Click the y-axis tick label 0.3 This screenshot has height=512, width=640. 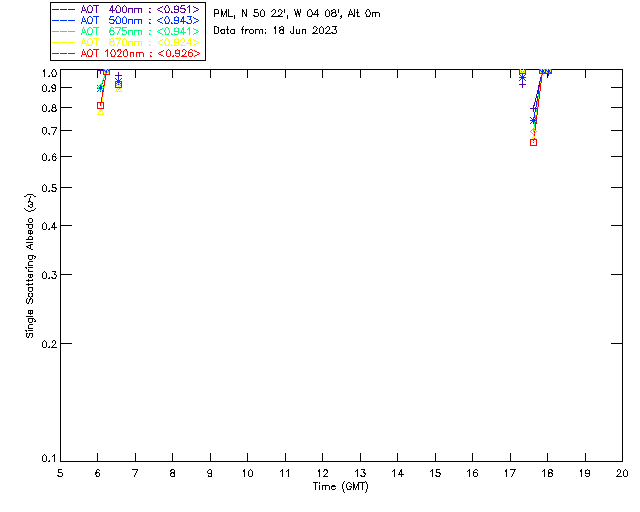tap(49, 275)
